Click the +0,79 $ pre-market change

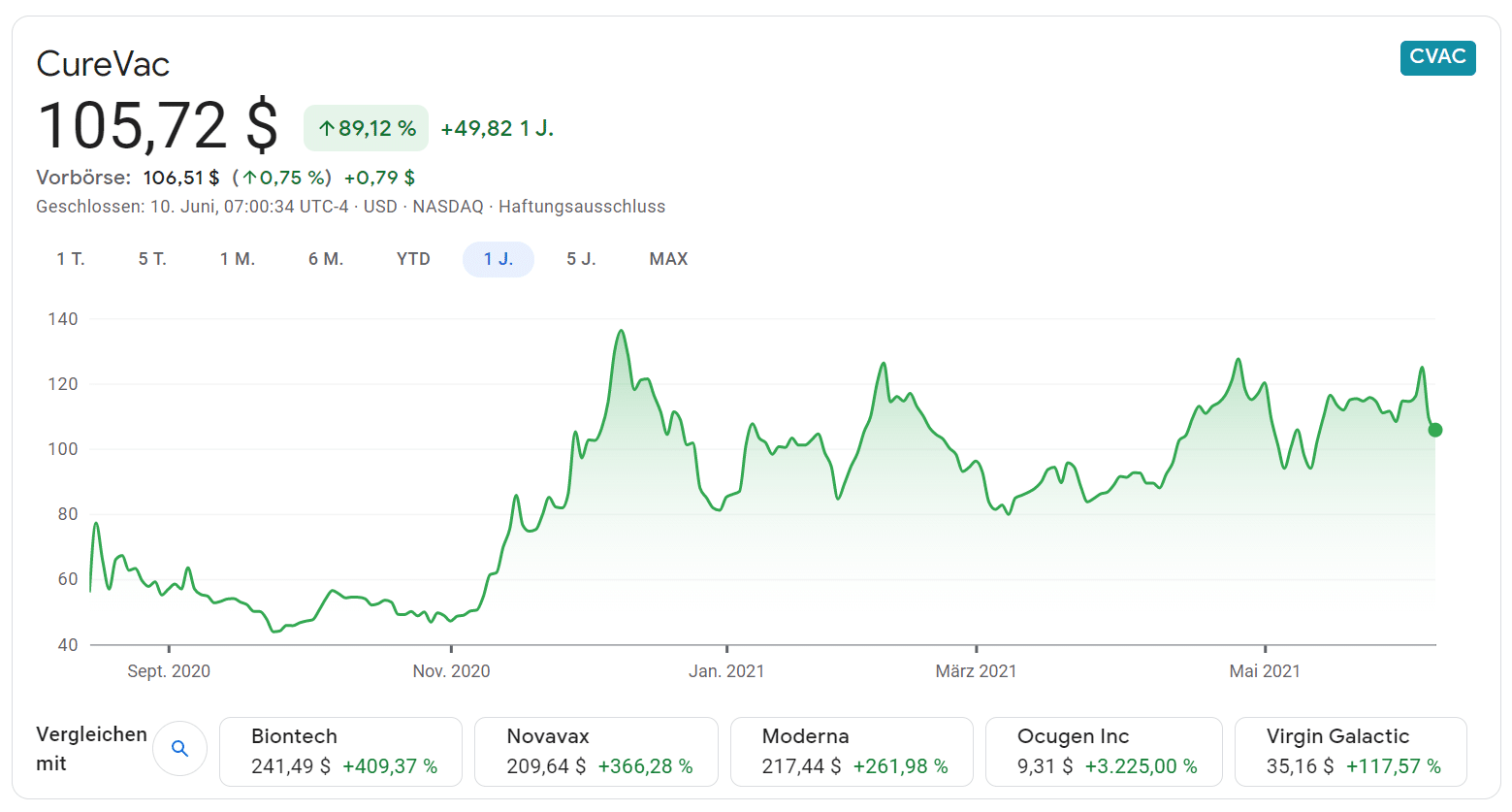(379, 178)
